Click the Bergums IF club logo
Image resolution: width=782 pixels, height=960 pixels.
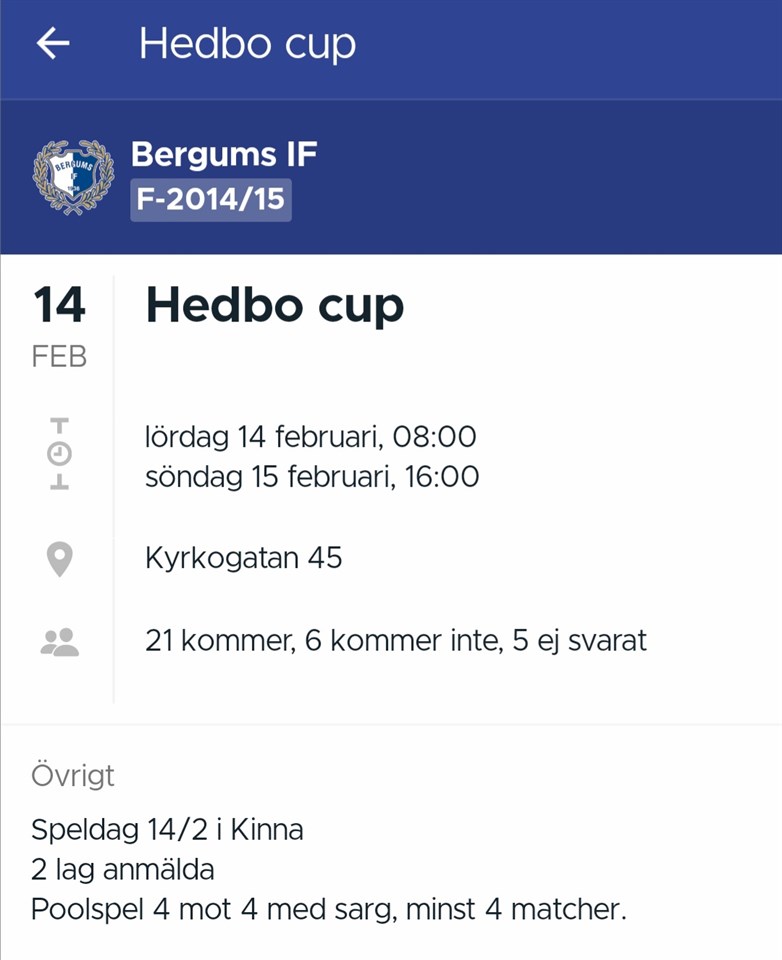pos(73,176)
